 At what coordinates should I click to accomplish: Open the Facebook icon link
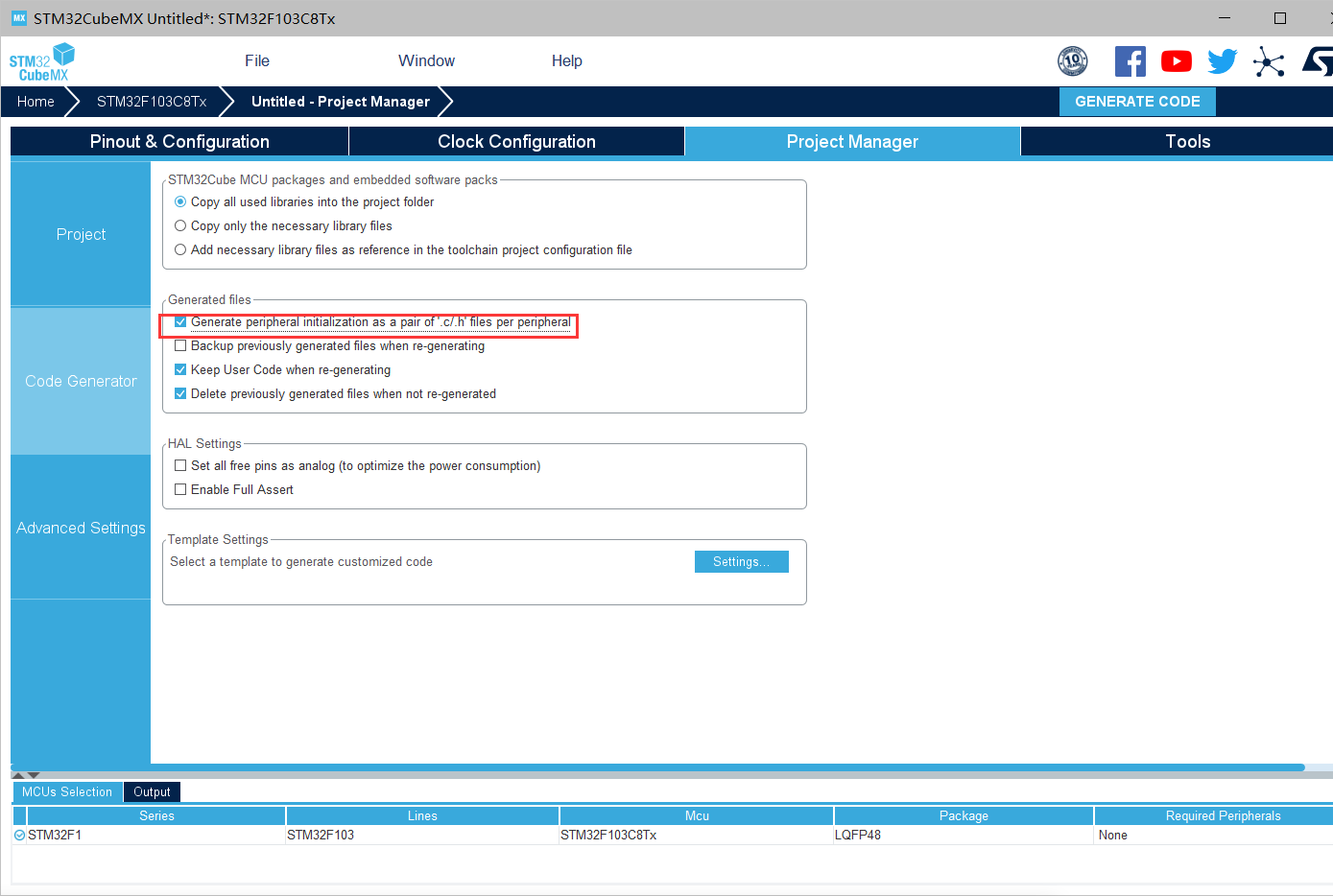[1130, 61]
